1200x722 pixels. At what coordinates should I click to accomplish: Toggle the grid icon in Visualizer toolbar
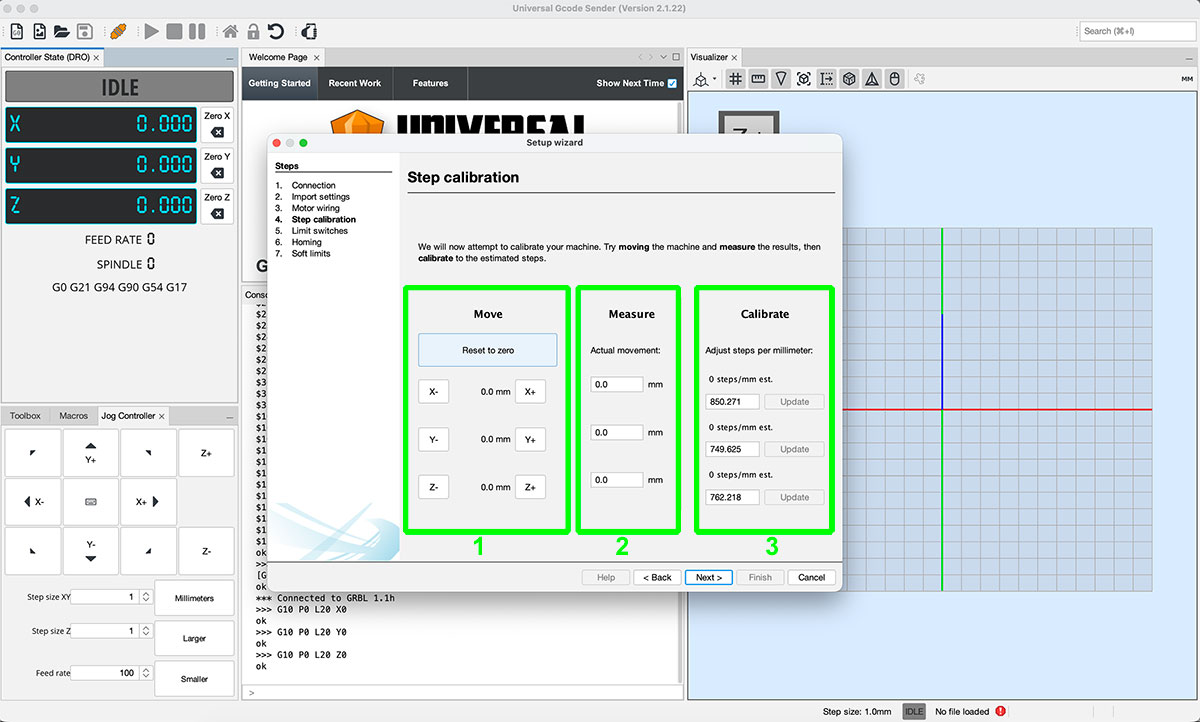(735, 79)
